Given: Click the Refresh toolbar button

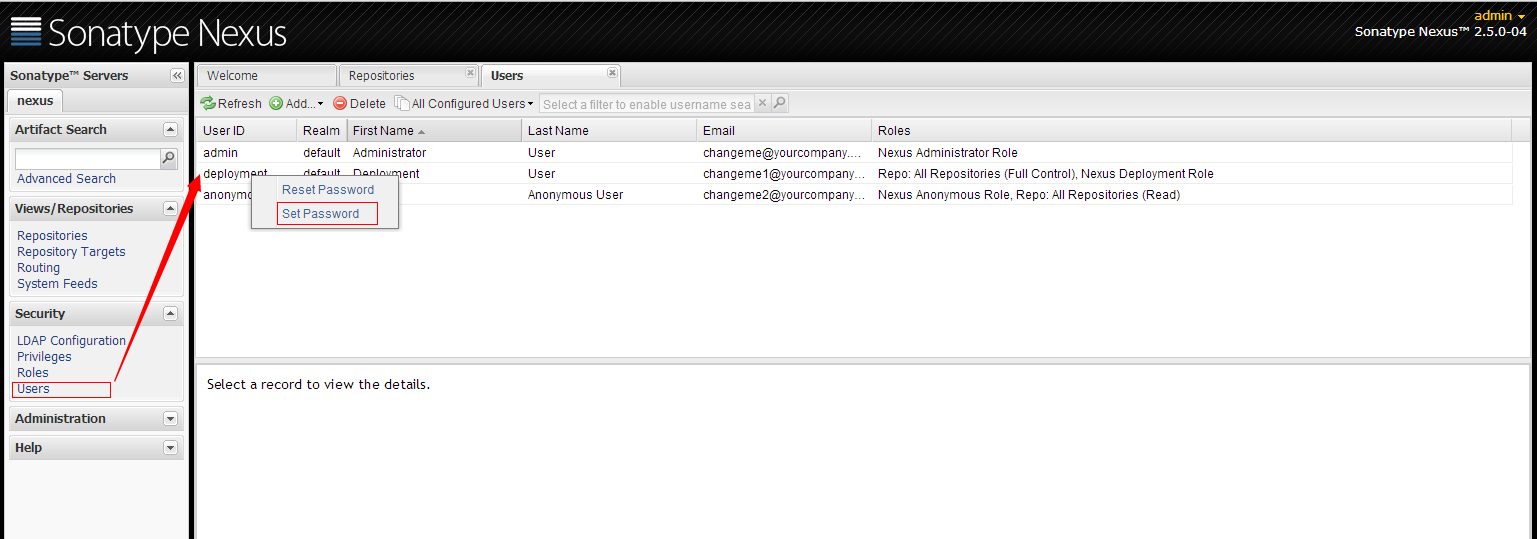Looking at the screenshot, I should click(x=231, y=104).
